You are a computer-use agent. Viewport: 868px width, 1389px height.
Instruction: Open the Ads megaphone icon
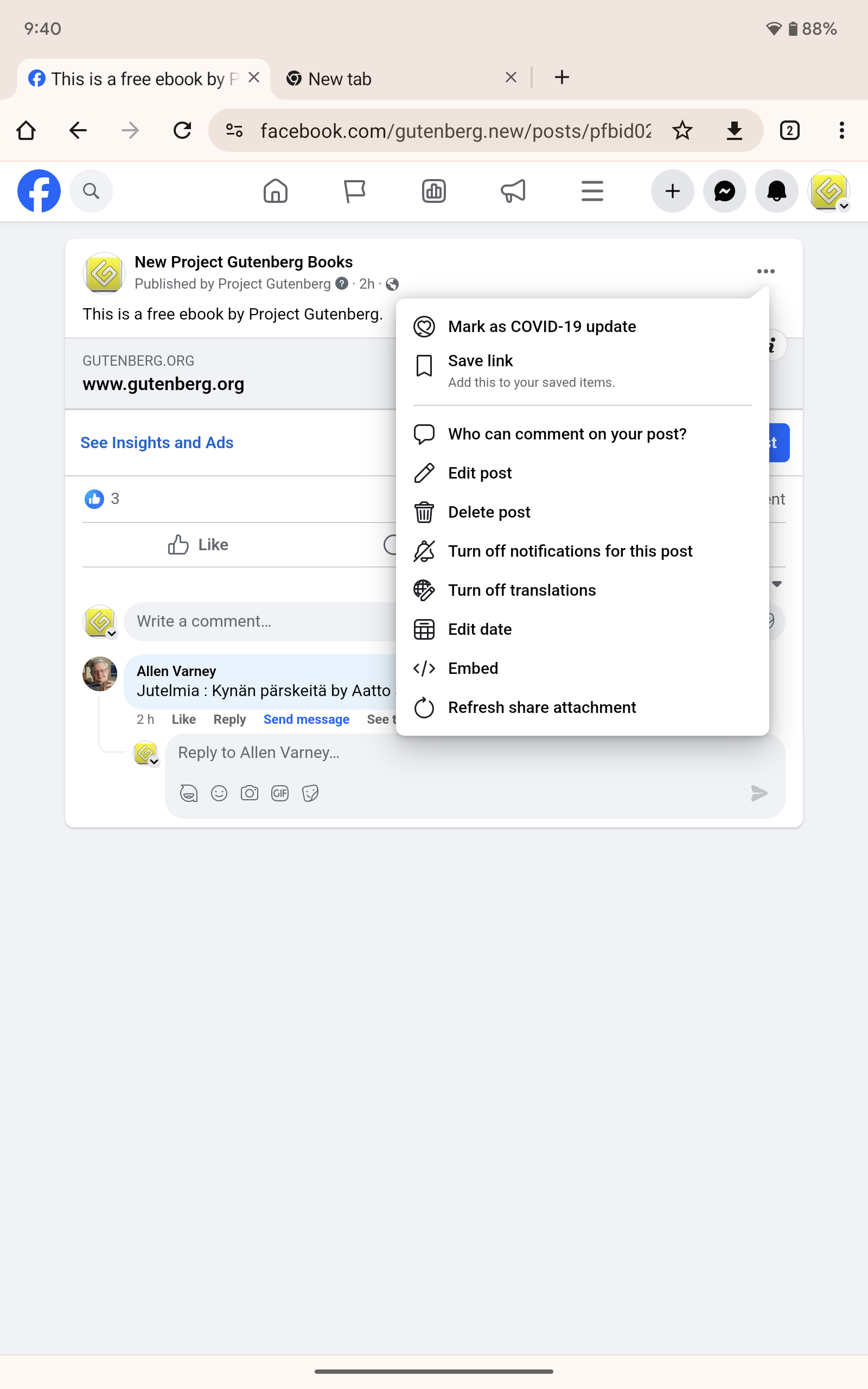pyautogui.click(x=513, y=191)
